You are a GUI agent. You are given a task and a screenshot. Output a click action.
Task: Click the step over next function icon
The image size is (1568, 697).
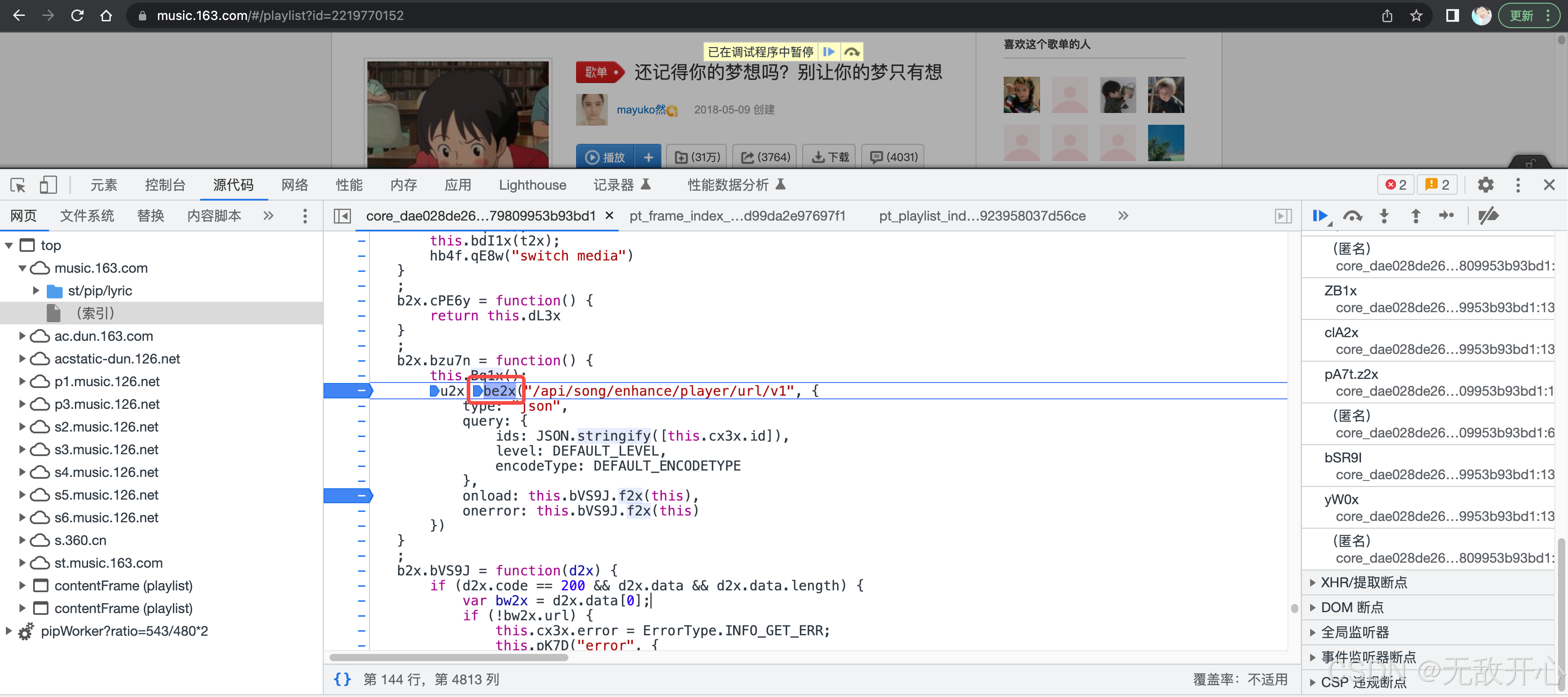click(1351, 218)
